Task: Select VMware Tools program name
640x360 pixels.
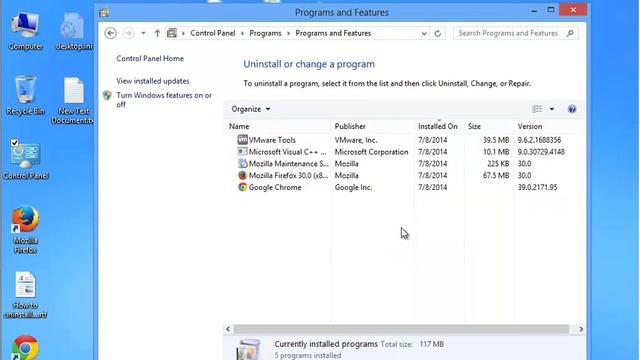Action: [x=272, y=140]
